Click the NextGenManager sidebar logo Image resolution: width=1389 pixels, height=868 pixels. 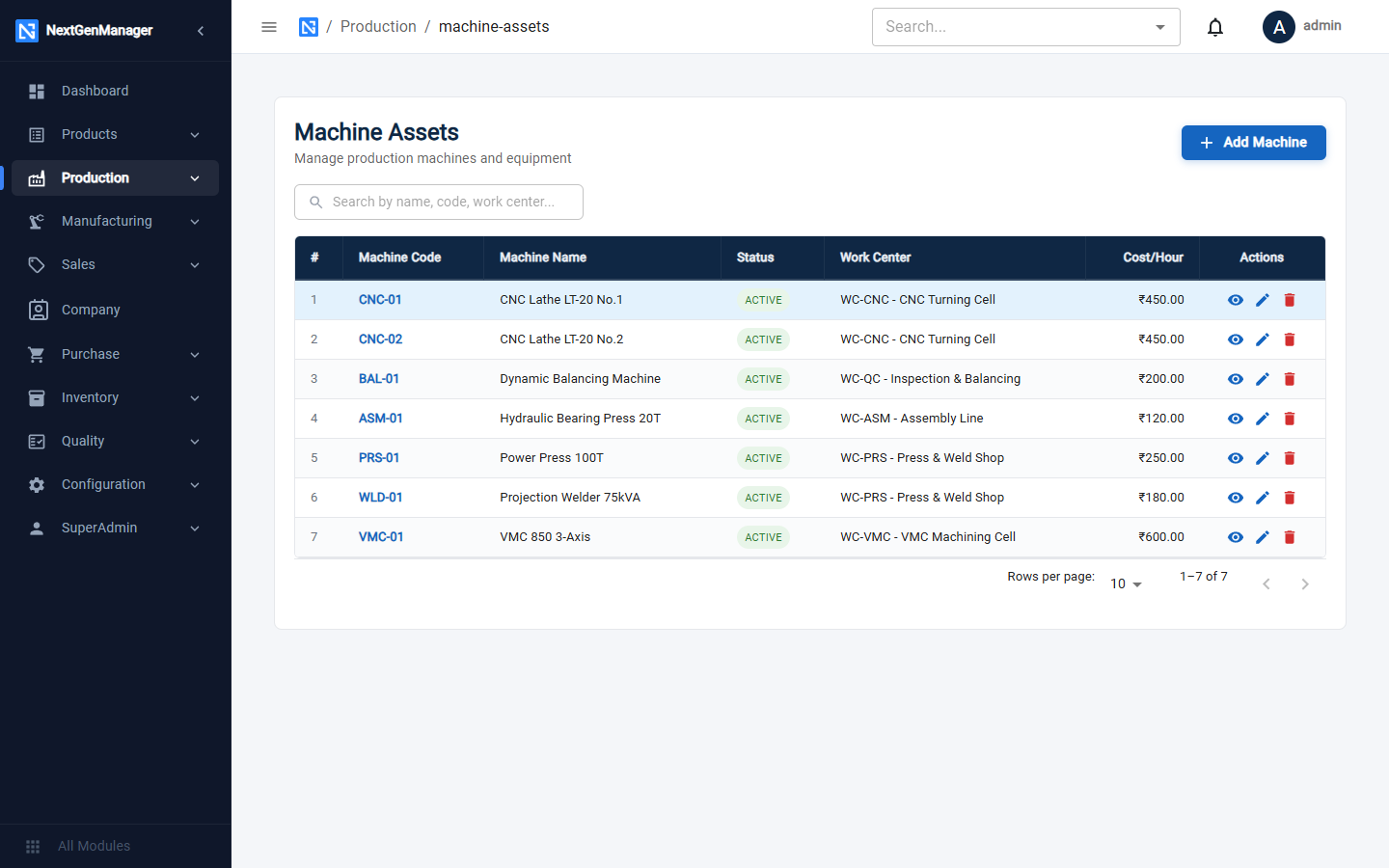(27, 31)
